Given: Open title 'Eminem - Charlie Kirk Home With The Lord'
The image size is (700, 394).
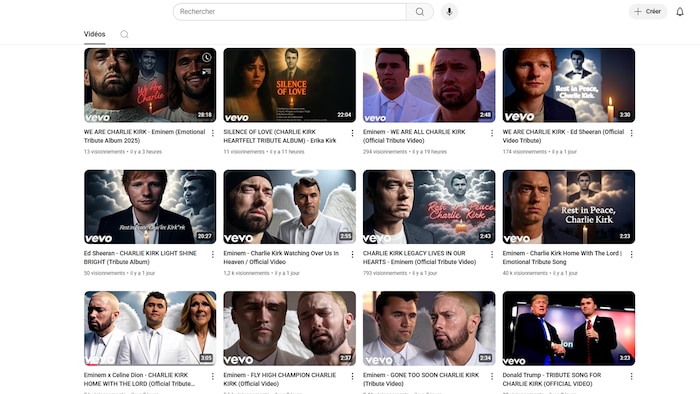Looking at the screenshot, I should pos(562,257).
